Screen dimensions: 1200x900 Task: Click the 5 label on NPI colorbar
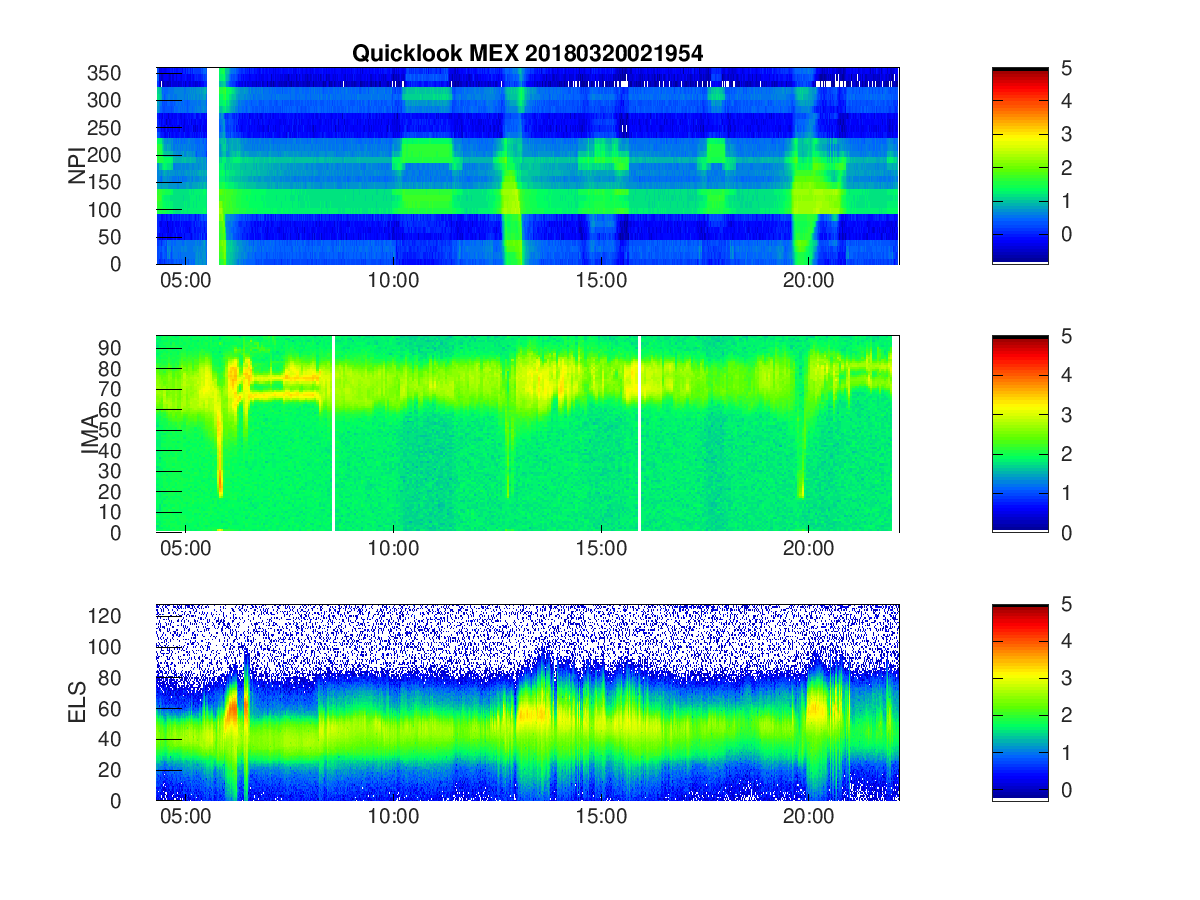(1066, 68)
